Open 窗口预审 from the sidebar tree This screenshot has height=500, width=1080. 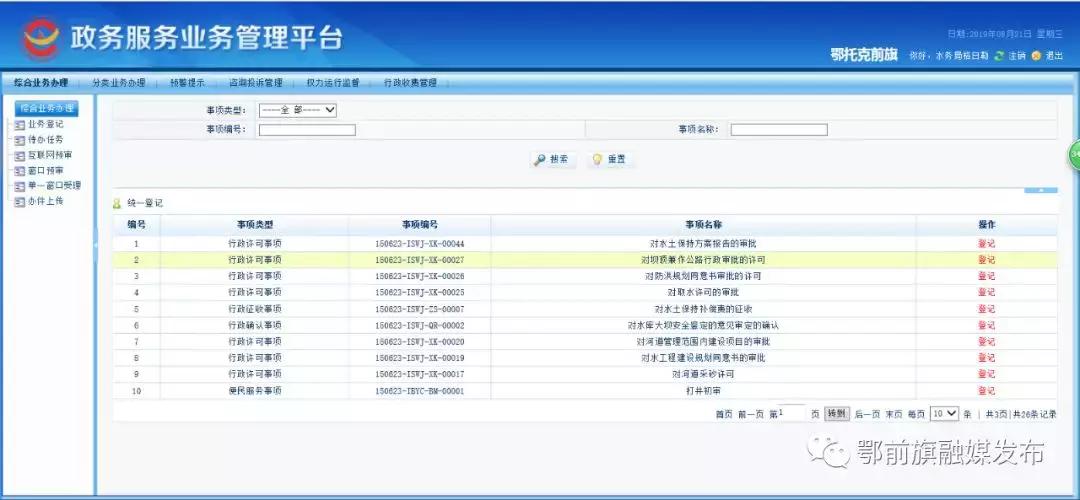(45, 171)
